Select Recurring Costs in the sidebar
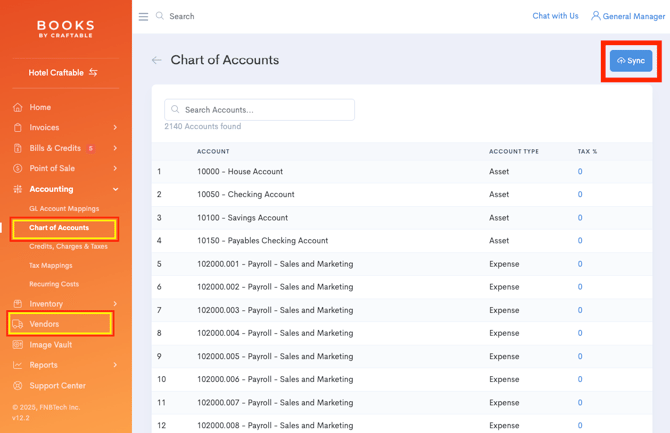The height and width of the screenshot is (433, 670). pyautogui.click(x=54, y=284)
